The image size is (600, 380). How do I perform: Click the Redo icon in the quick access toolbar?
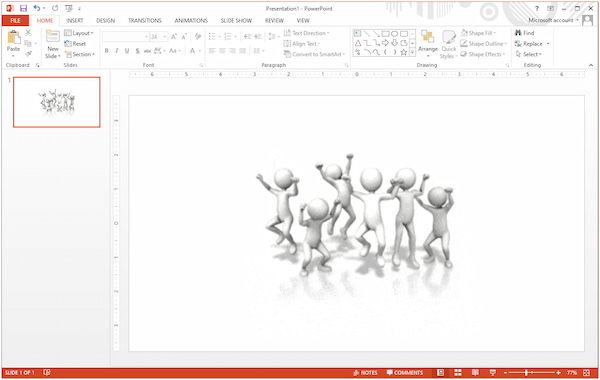click(55, 8)
